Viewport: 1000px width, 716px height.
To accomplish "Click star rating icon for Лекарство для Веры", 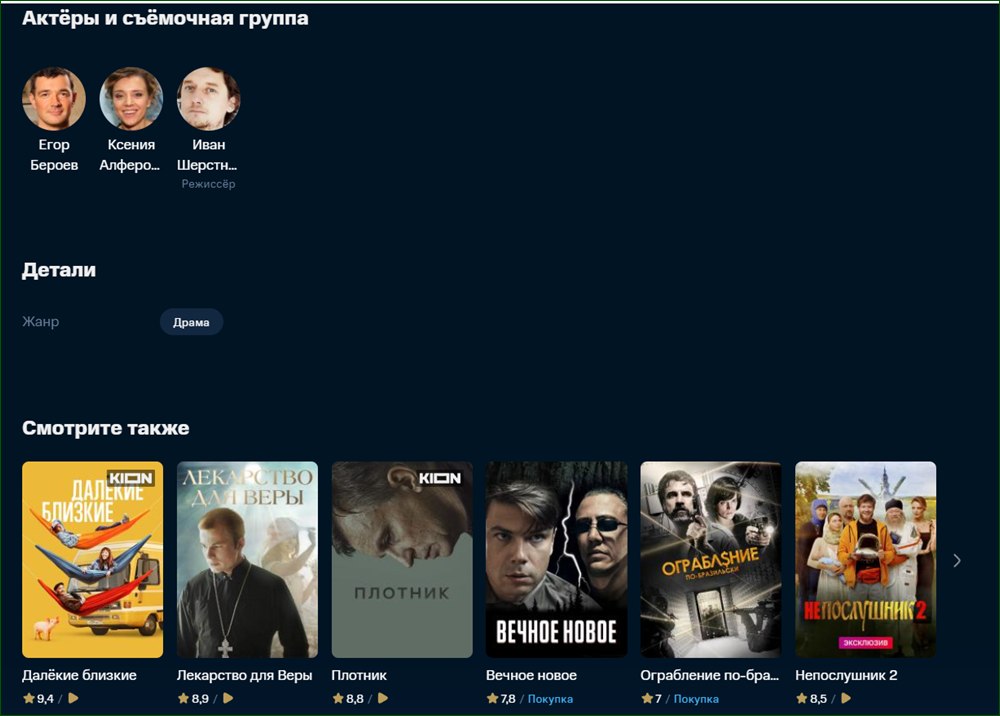I will click(x=183, y=698).
